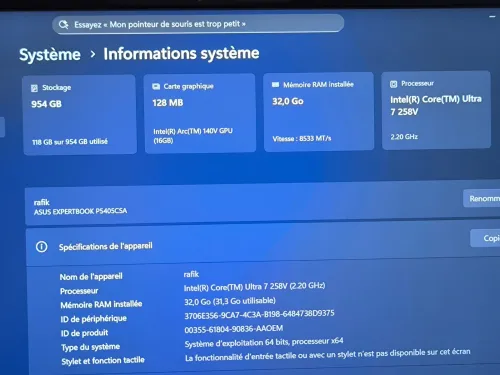Click the ID de produit value "00355-61804-90836-AAOEM"
The width and height of the screenshot is (500, 375).
(x=234, y=329)
